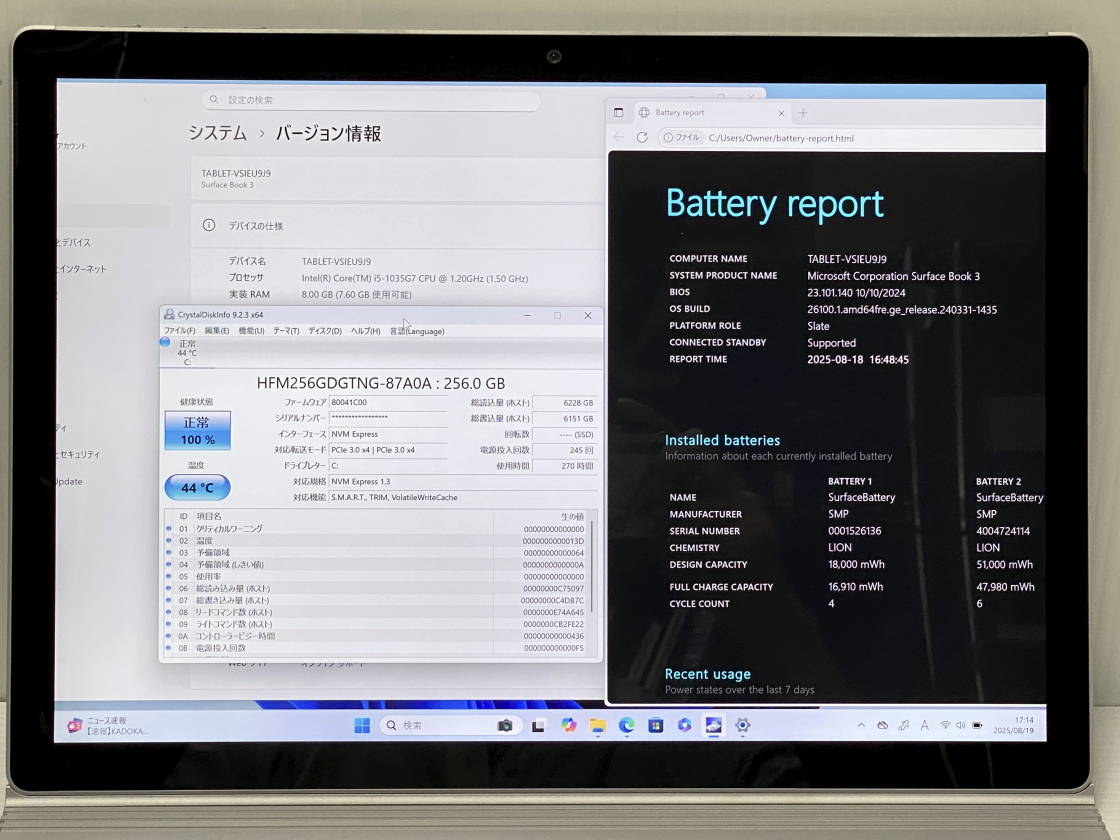Open the ヘルプ(H) menu in CrystalDiskInfo
1120x840 pixels.
[x=365, y=331]
